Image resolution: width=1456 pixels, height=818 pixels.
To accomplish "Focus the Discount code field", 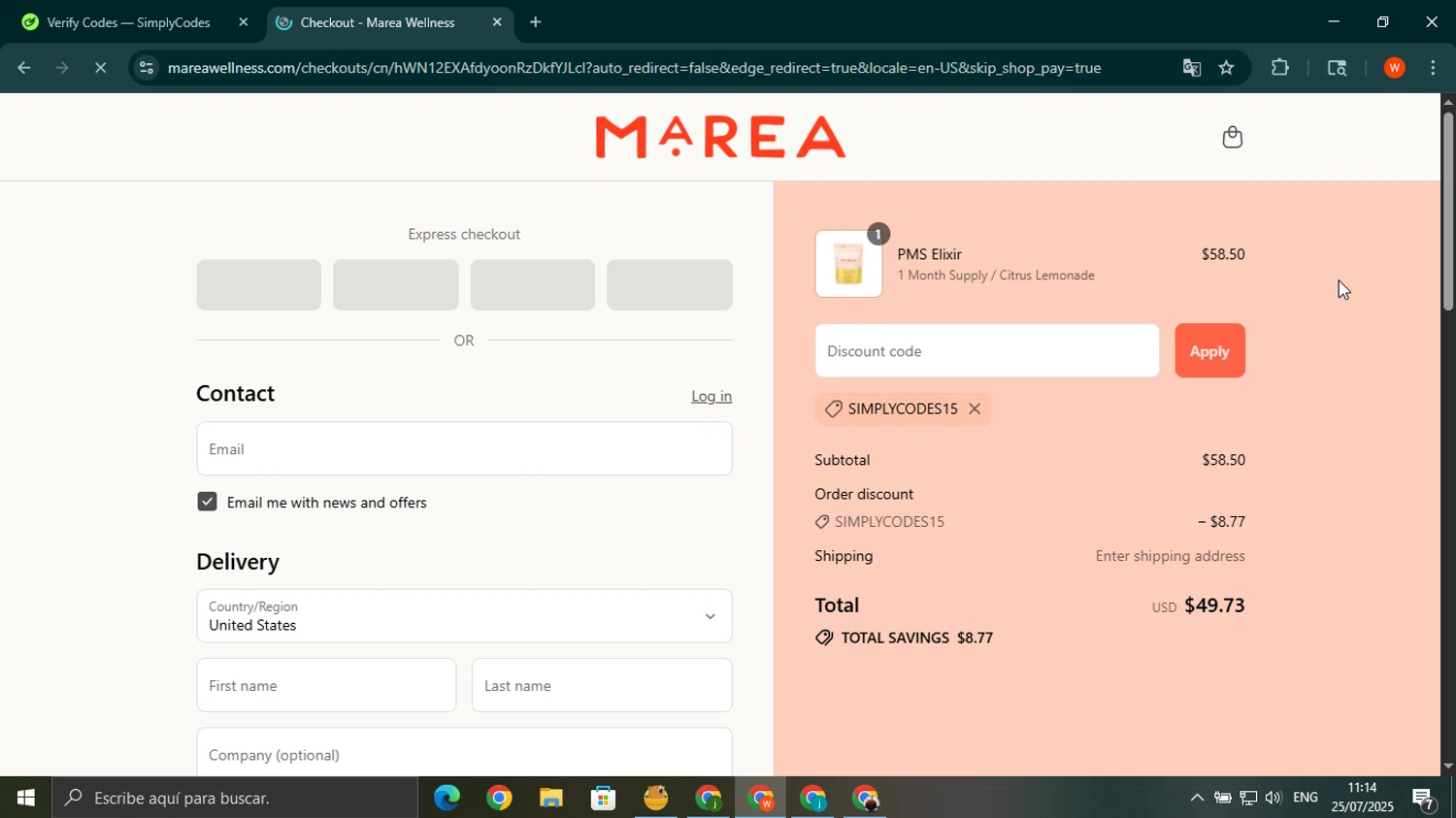I will [x=987, y=351].
